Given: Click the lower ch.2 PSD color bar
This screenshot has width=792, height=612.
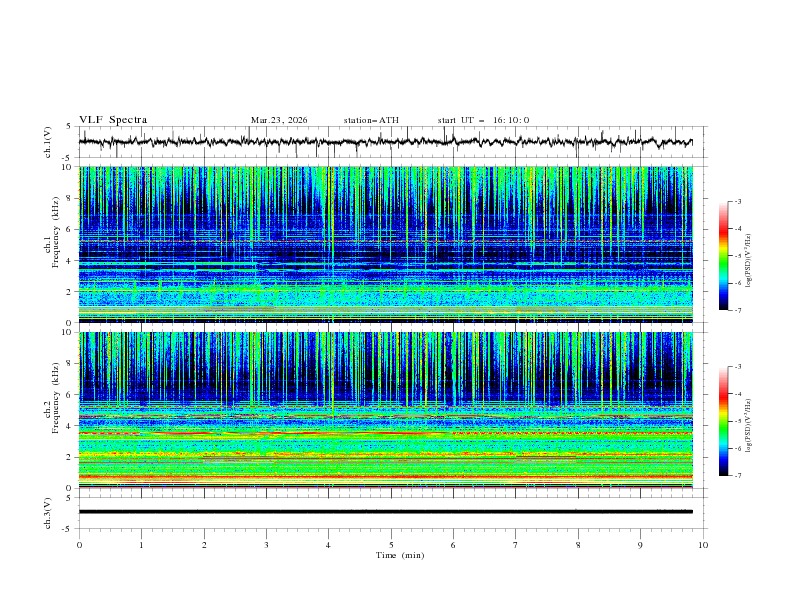Looking at the screenshot, I should (x=723, y=421).
